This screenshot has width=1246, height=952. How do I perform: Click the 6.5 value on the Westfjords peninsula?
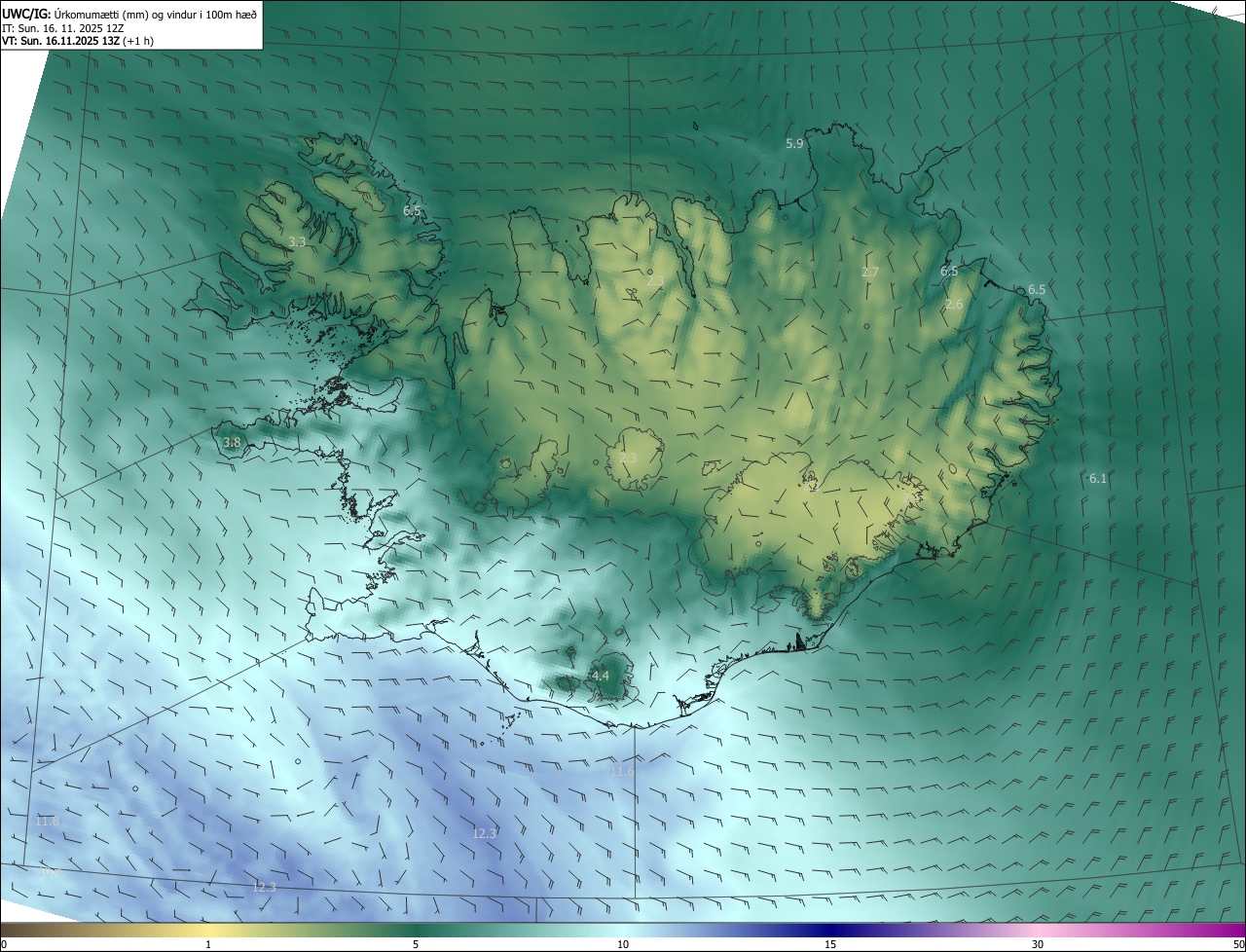tap(412, 210)
